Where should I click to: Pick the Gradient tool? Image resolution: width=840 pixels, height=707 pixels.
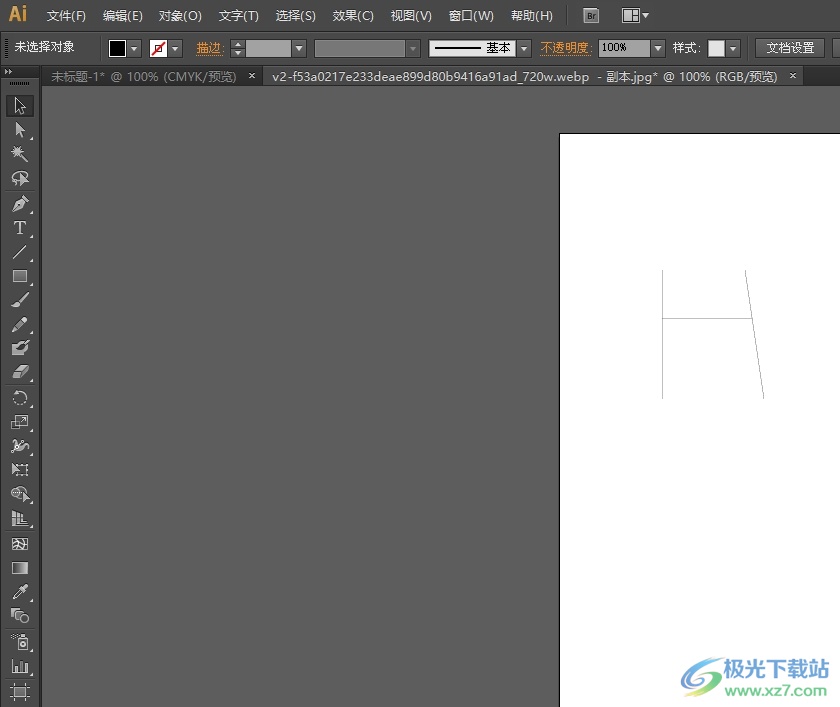click(20, 568)
